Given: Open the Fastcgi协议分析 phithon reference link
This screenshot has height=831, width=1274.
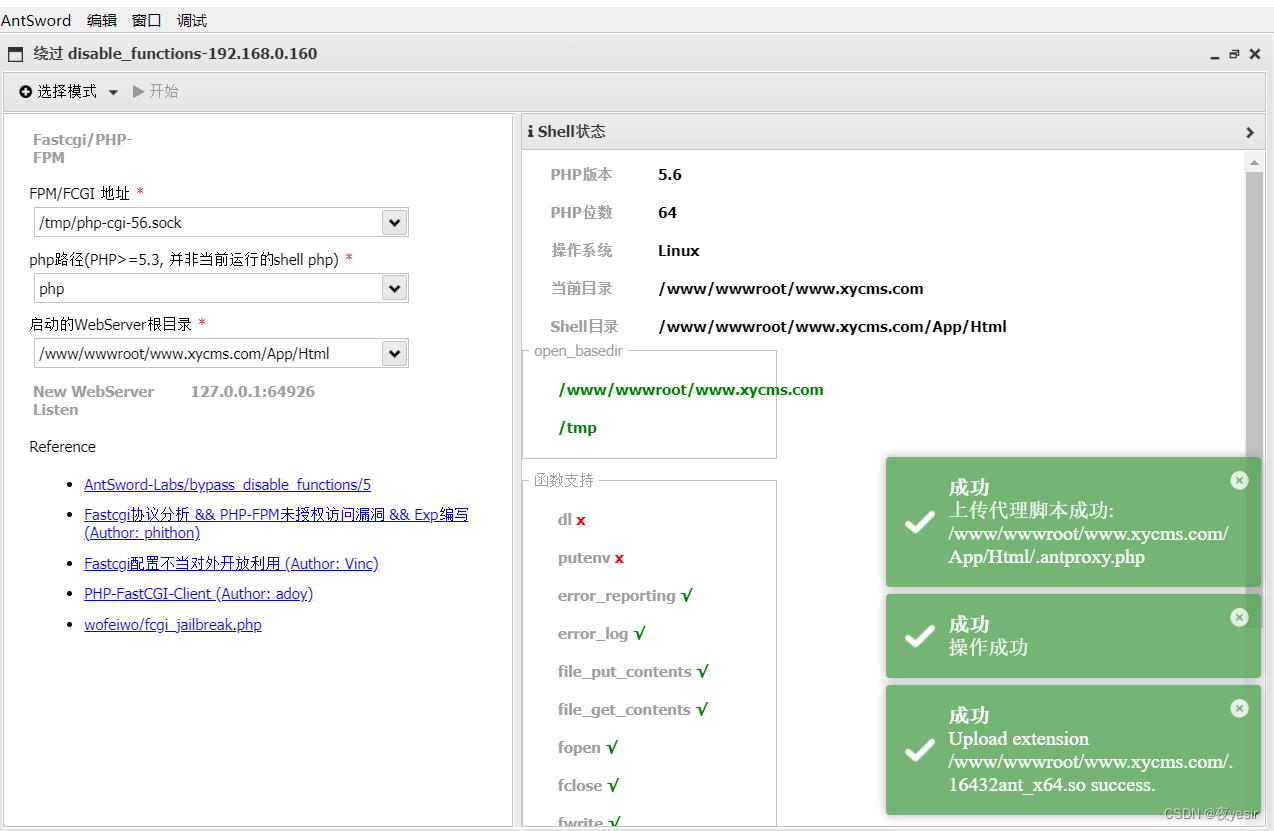Looking at the screenshot, I should click(276, 523).
